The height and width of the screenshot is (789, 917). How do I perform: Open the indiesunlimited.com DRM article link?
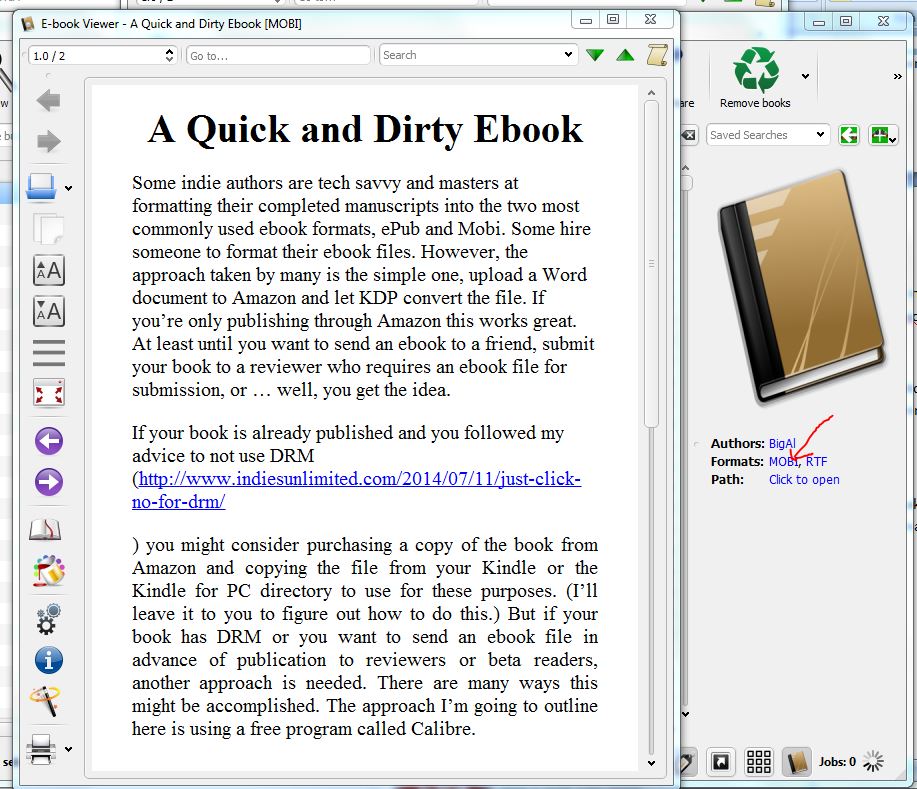[x=358, y=479]
